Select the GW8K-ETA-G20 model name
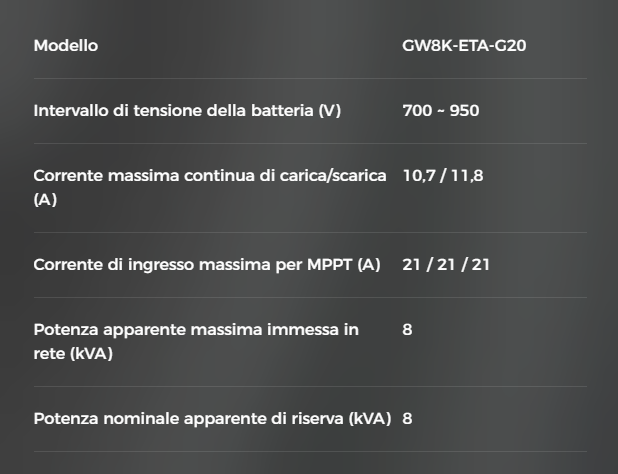 point(464,46)
